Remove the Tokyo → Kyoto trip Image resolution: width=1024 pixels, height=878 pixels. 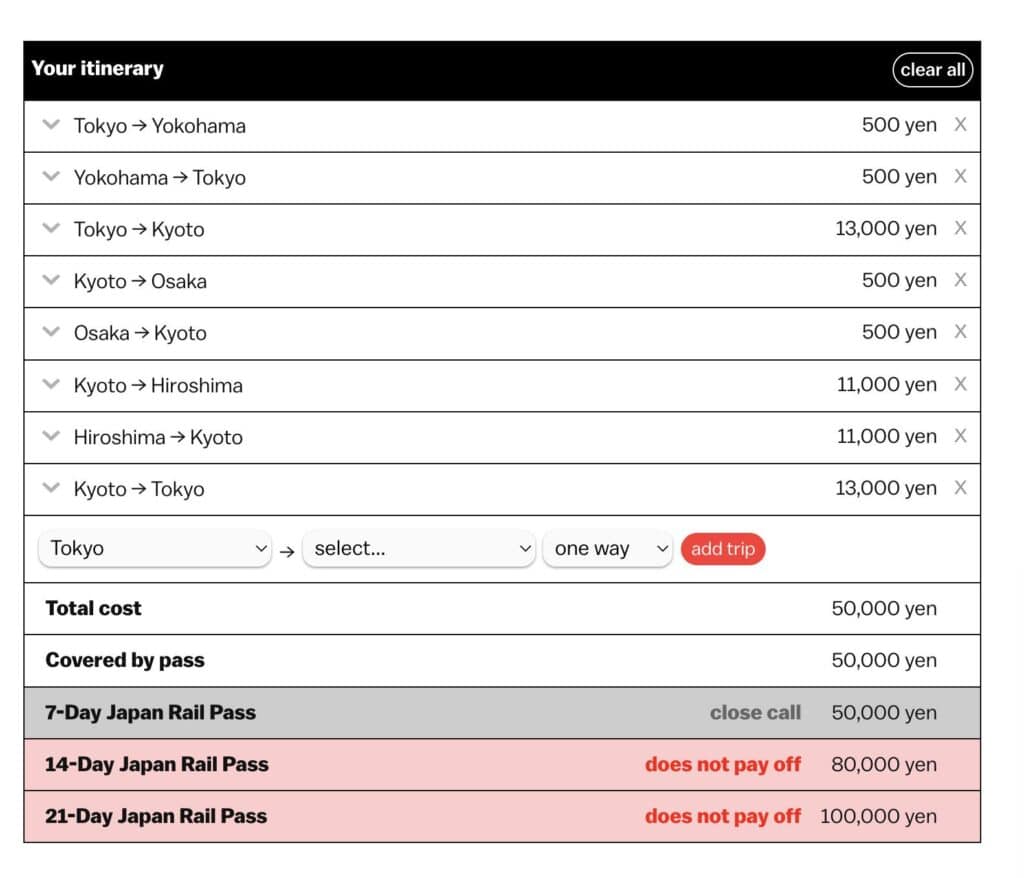[x=960, y=229]
